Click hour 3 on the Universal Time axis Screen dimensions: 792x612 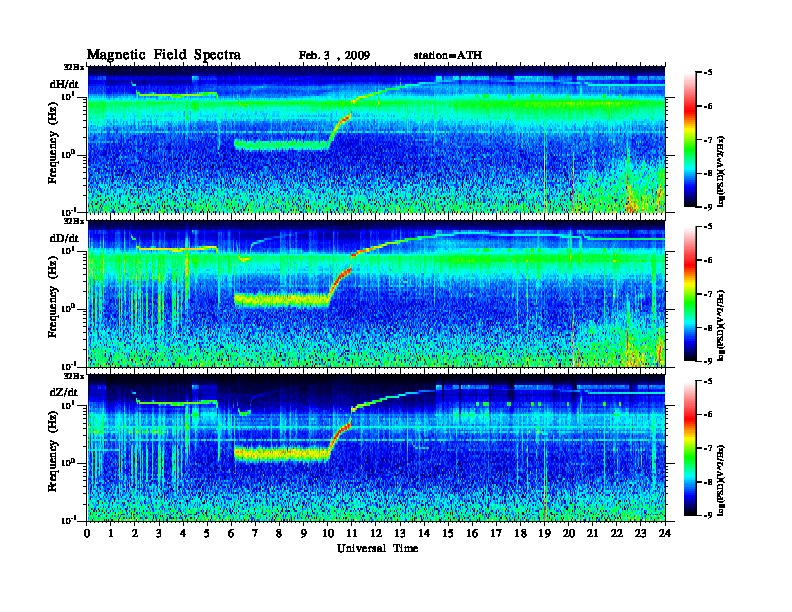pyautogui.click(x=160, y=533)
